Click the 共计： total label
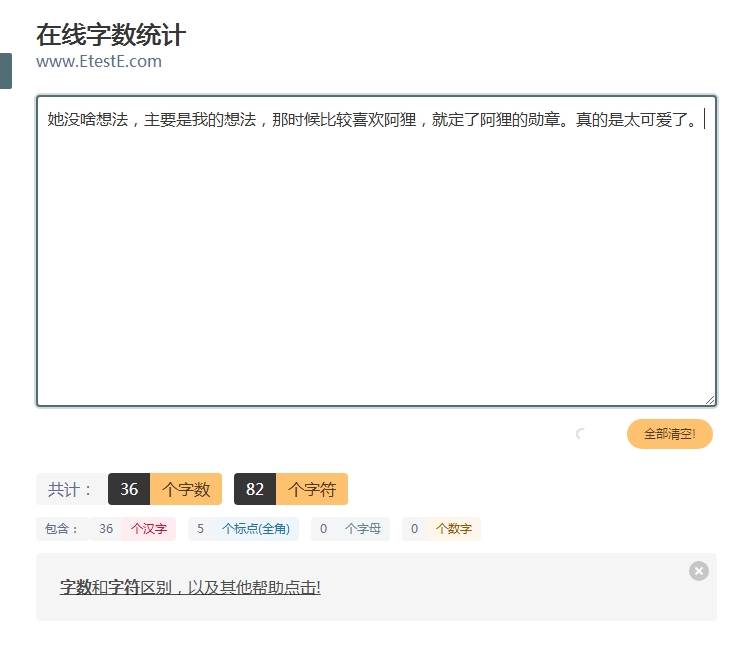This screenshot has width=736, height=646. (72, 489)
